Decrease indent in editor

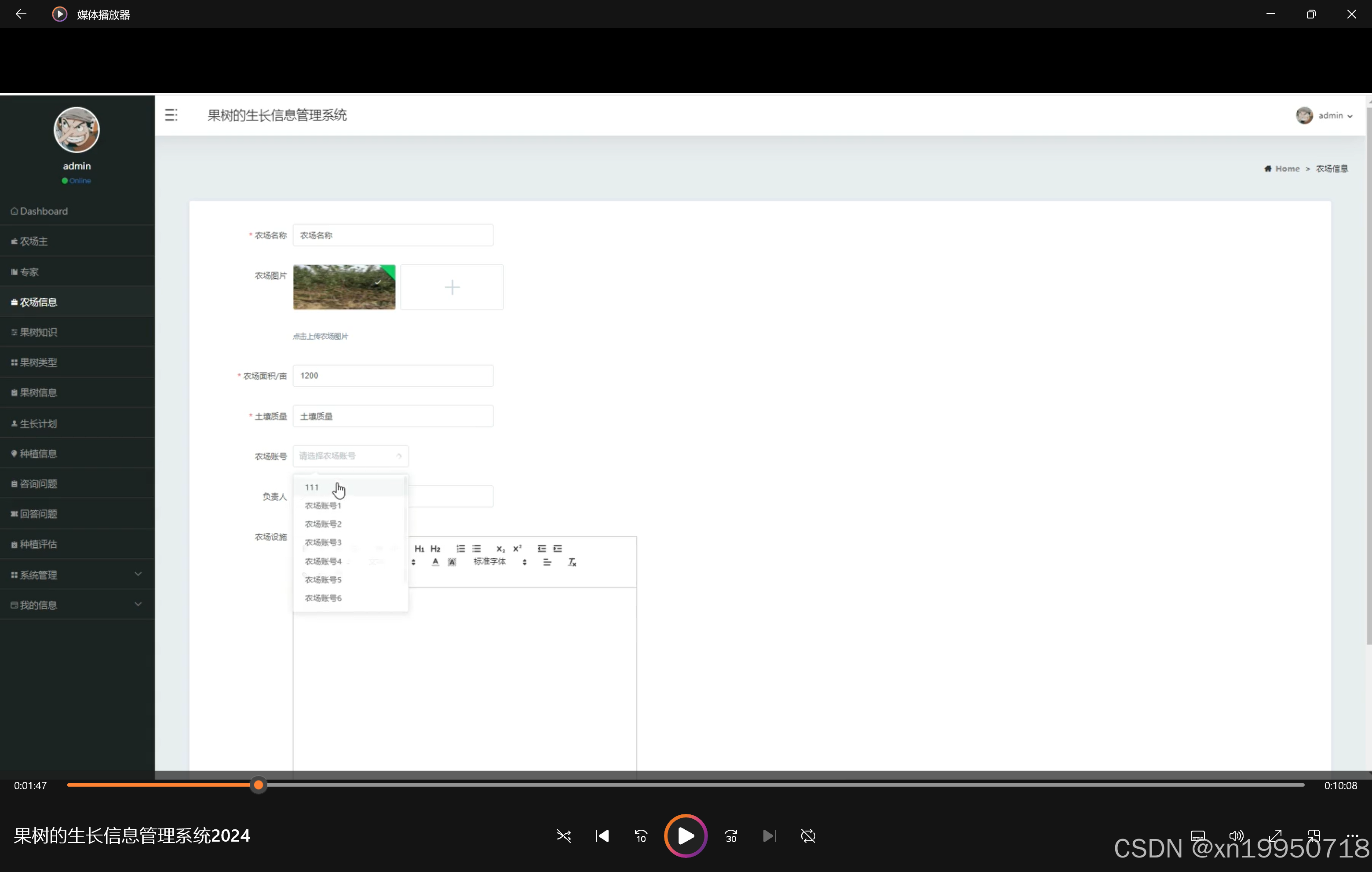[x=541, y=548]
